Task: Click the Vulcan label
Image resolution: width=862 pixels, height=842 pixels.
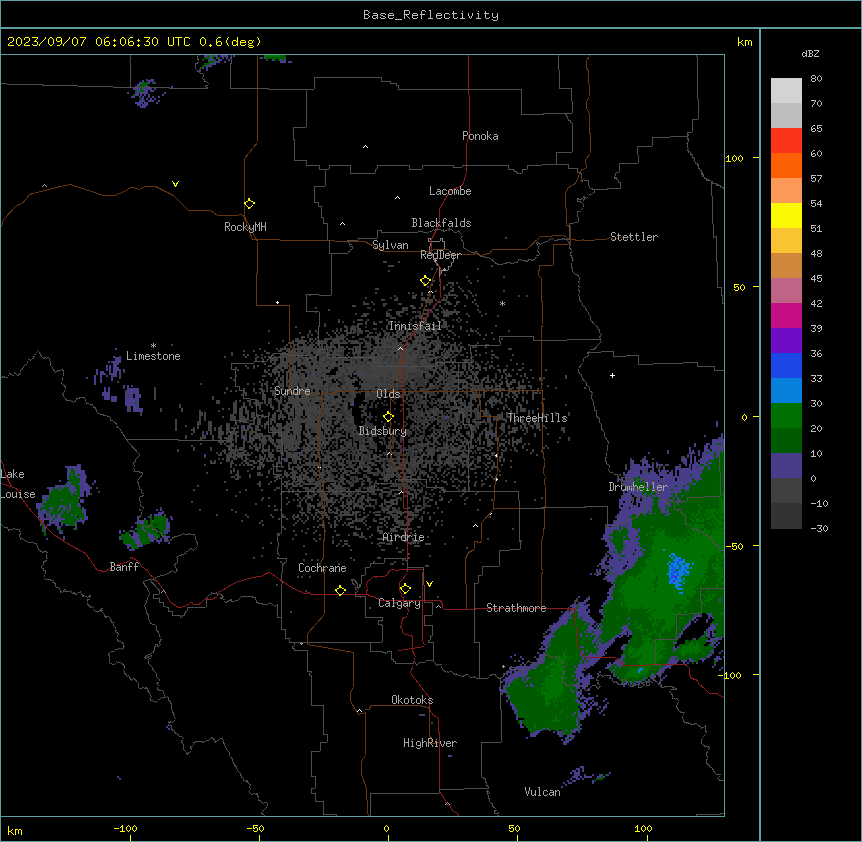Action: point(543,792)
